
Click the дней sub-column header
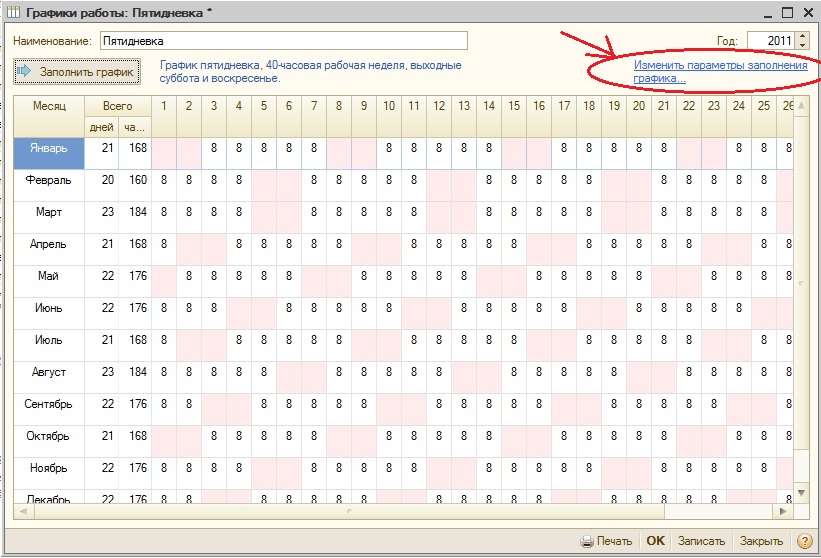pyautogui.click(x=102, y=127)
